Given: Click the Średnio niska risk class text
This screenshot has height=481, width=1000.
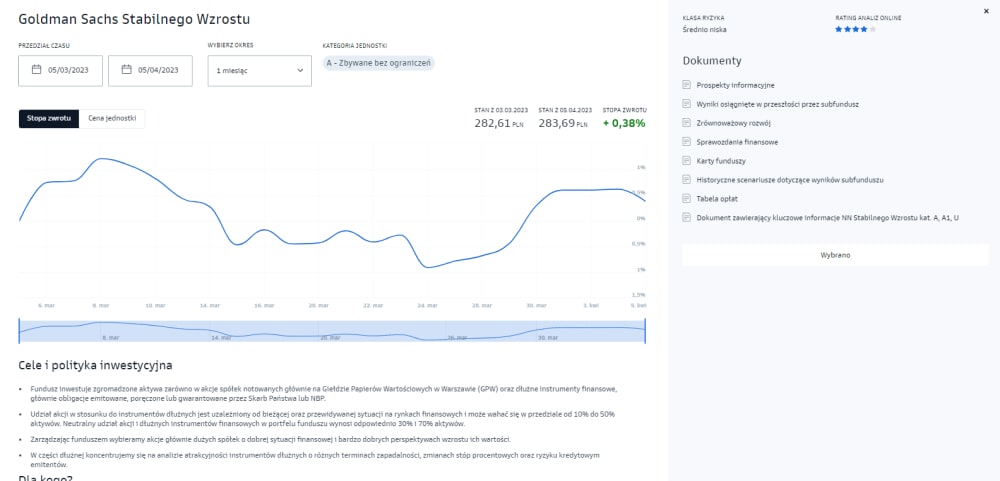Looking at the screenshot, I should (704, 29).
